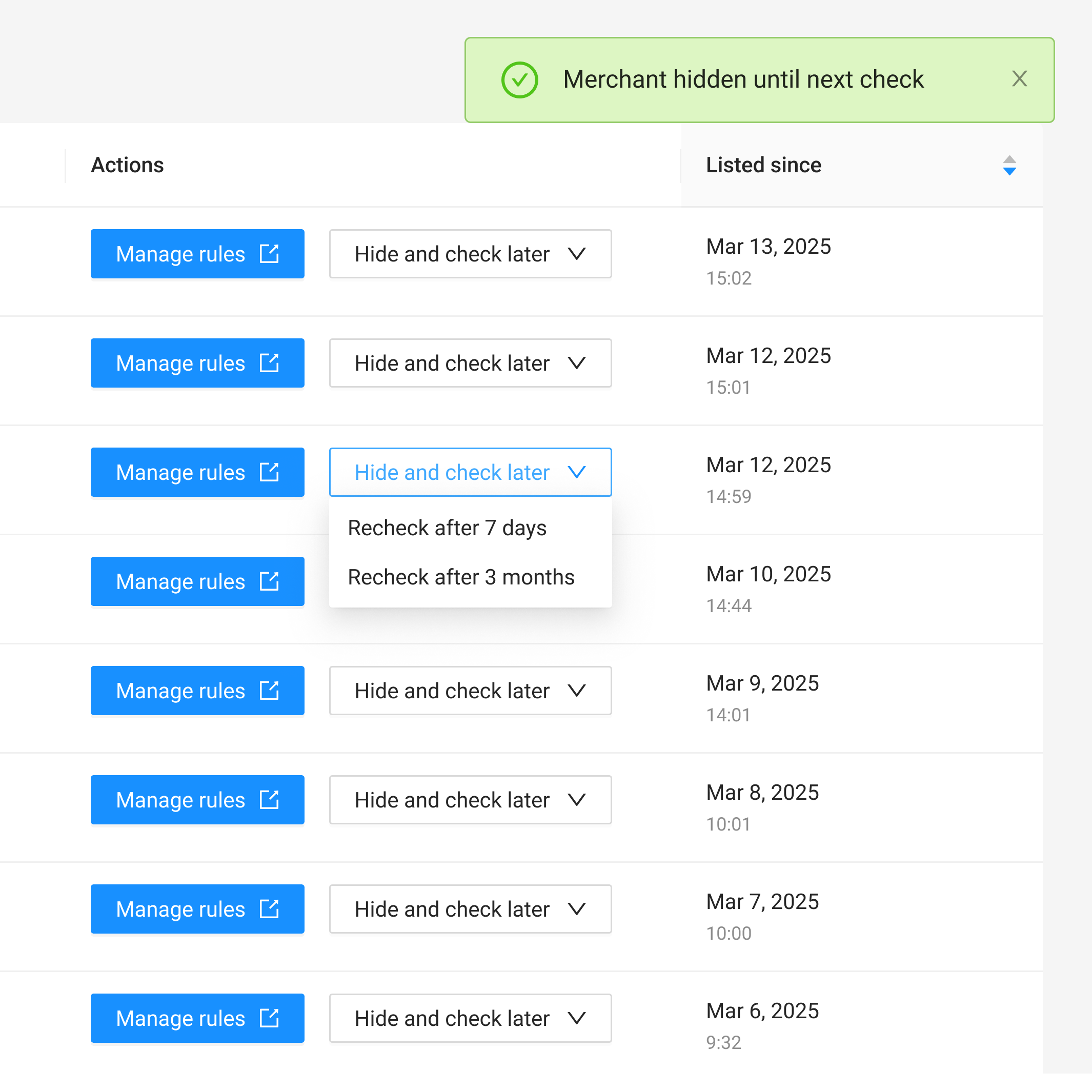Dismiss the 'Merchant hidden until next check' notification

pyautogui.click(x=1019, y=79)
